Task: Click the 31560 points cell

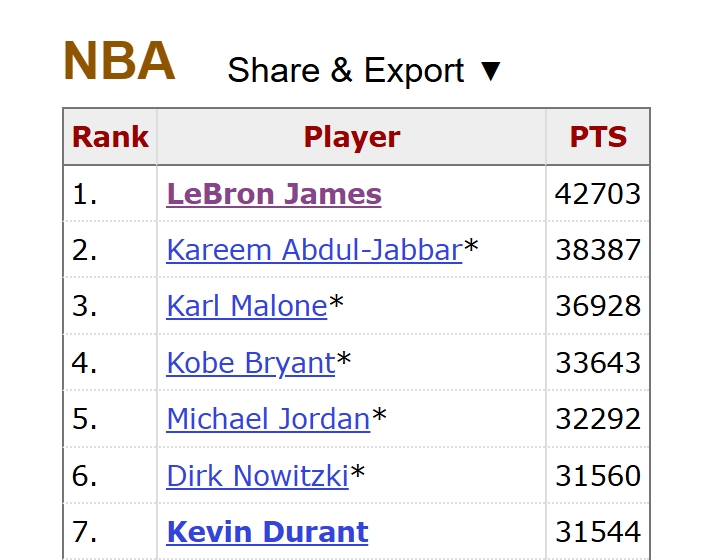Action: coord(598,475)
